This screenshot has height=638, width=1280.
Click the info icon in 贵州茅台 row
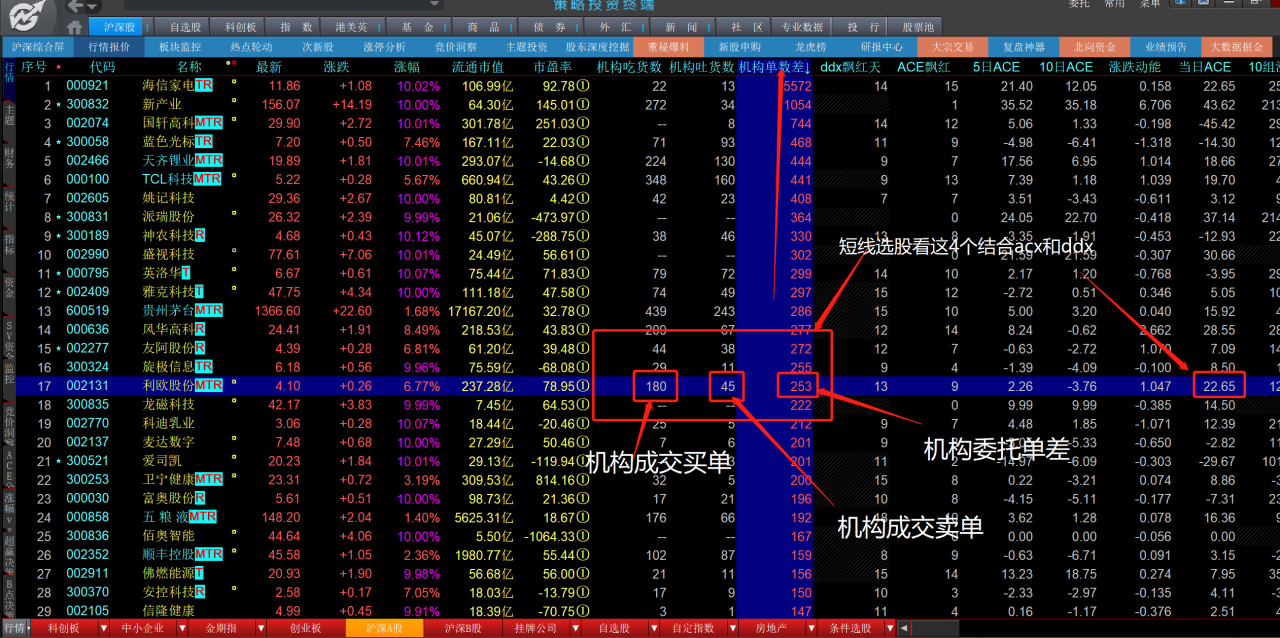click(583, 311)
